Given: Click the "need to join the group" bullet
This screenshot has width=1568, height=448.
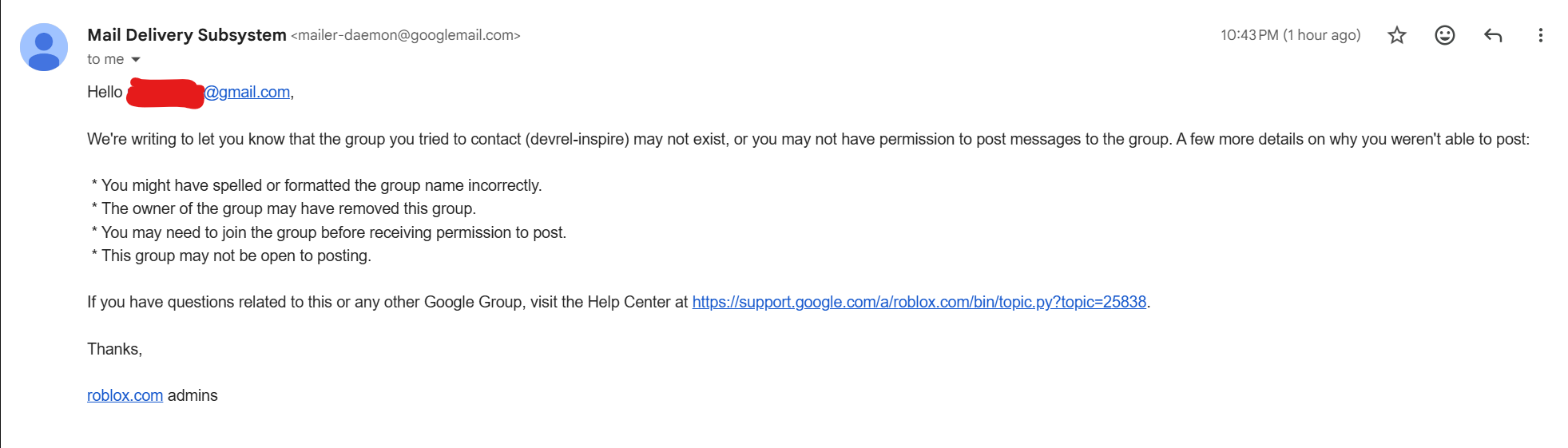Looking at the screenshot, I should coord(328,232).
